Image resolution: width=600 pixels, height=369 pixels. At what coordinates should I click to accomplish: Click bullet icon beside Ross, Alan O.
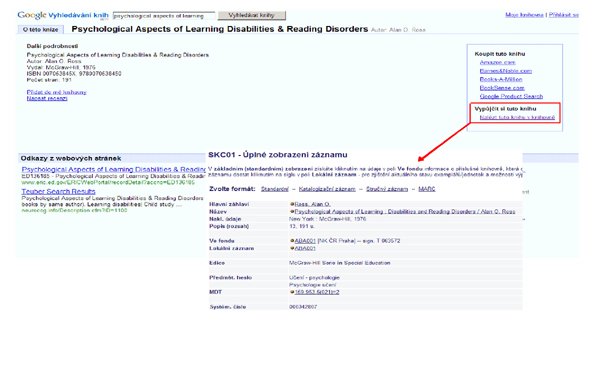(292, 204)
